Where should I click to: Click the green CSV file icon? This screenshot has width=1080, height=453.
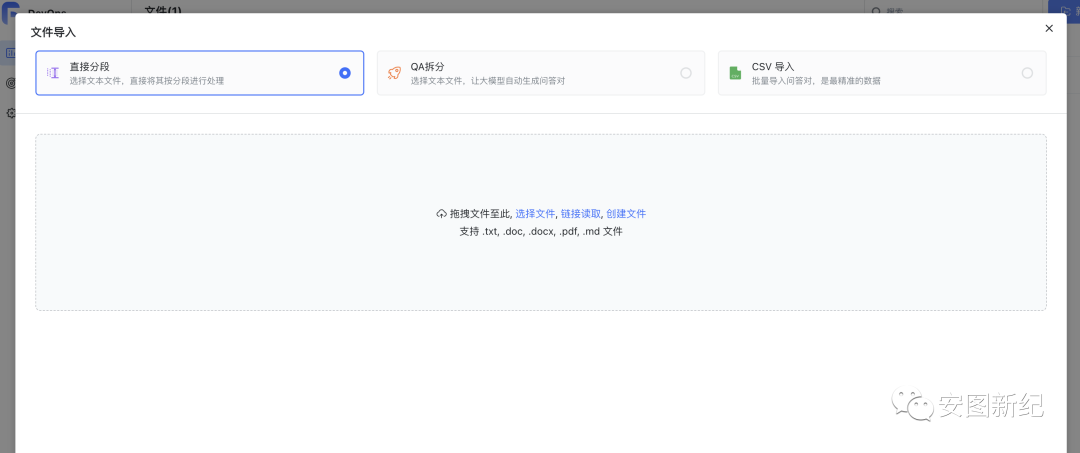click(x=735, y=73)
